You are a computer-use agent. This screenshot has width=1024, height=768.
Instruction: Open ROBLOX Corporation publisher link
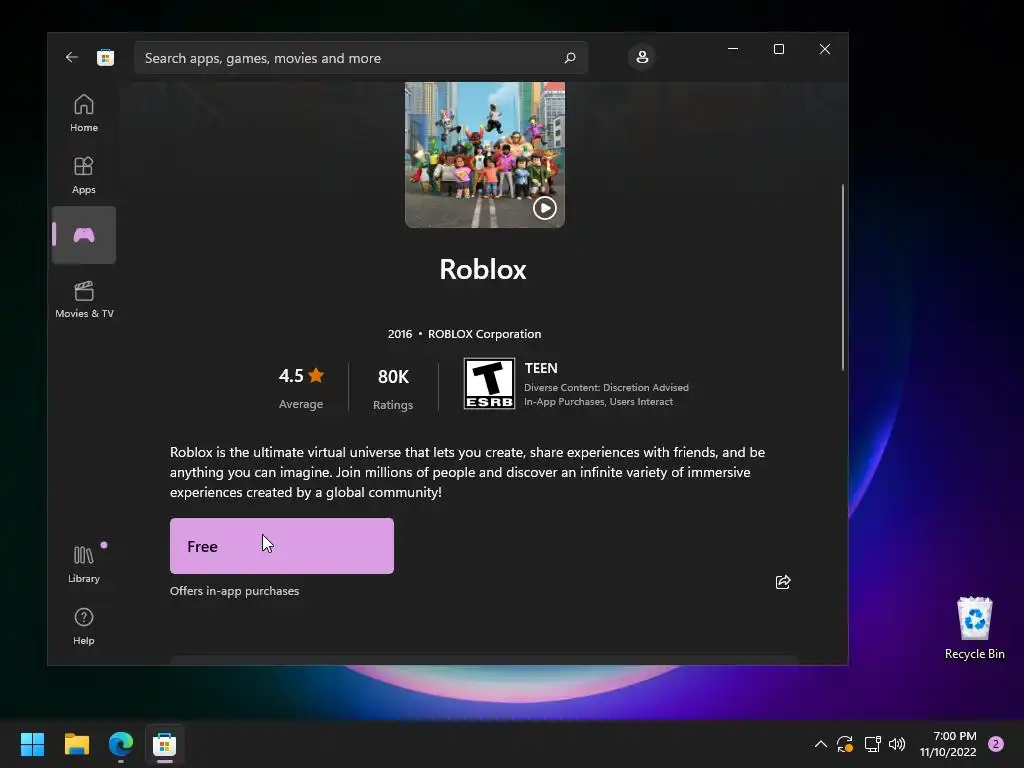pos(484,334)
